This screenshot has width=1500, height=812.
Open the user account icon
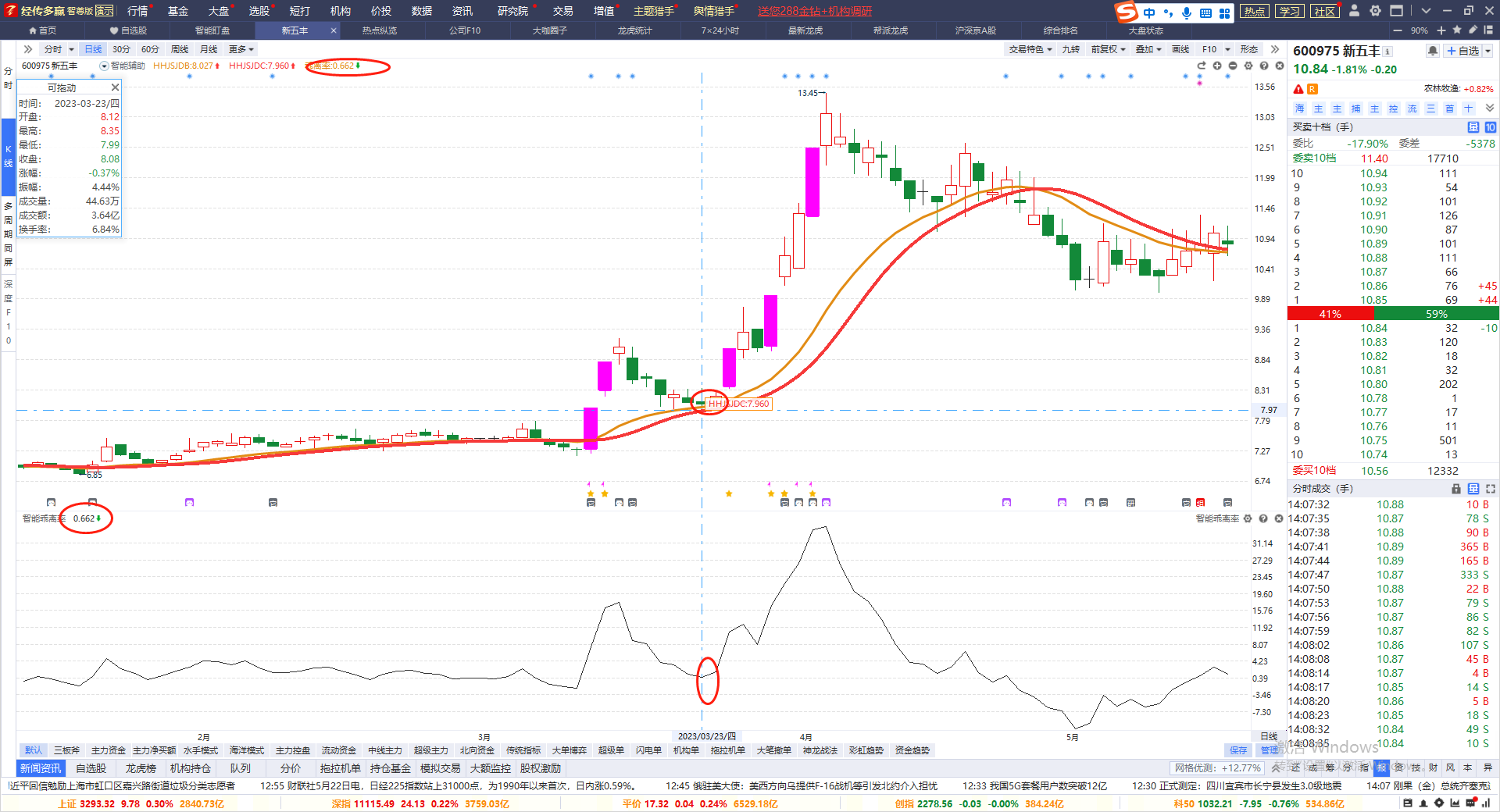pos(1355,11)
